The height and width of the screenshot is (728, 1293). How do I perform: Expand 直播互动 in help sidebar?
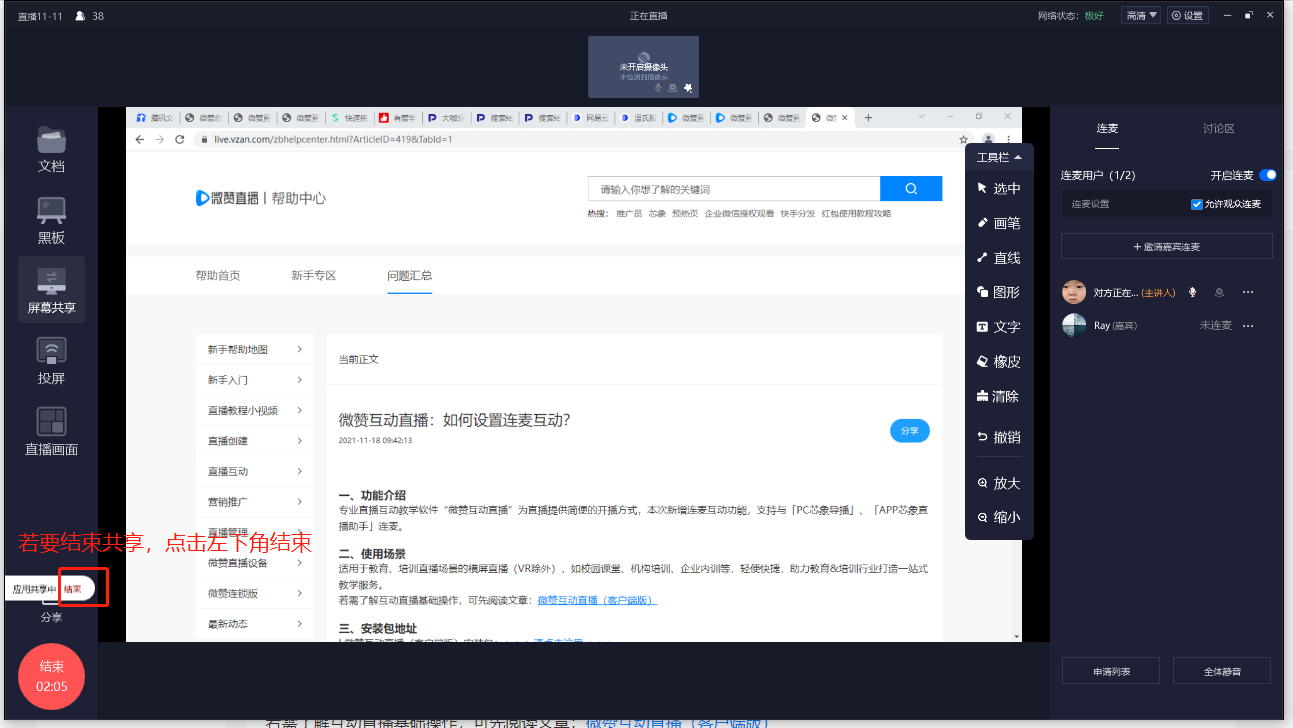255,471
